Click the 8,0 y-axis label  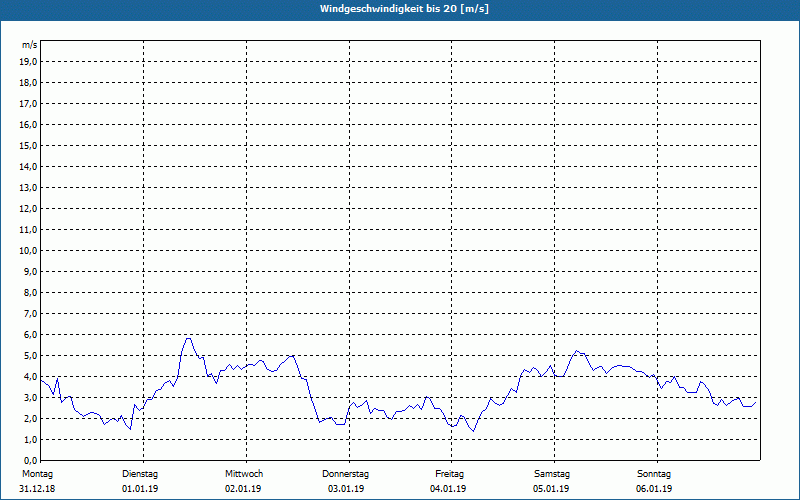[30, 292]
